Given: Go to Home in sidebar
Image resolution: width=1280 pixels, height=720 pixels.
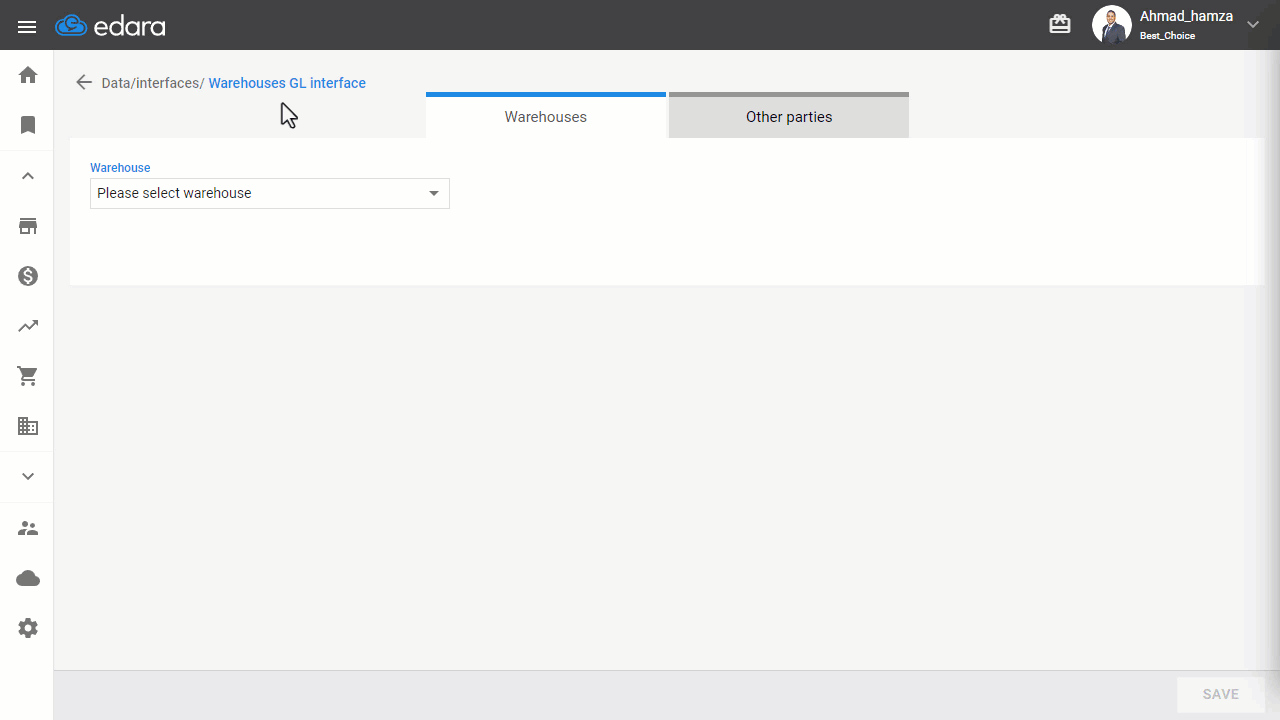Looking at the screenshot, I should click(28, 75).
